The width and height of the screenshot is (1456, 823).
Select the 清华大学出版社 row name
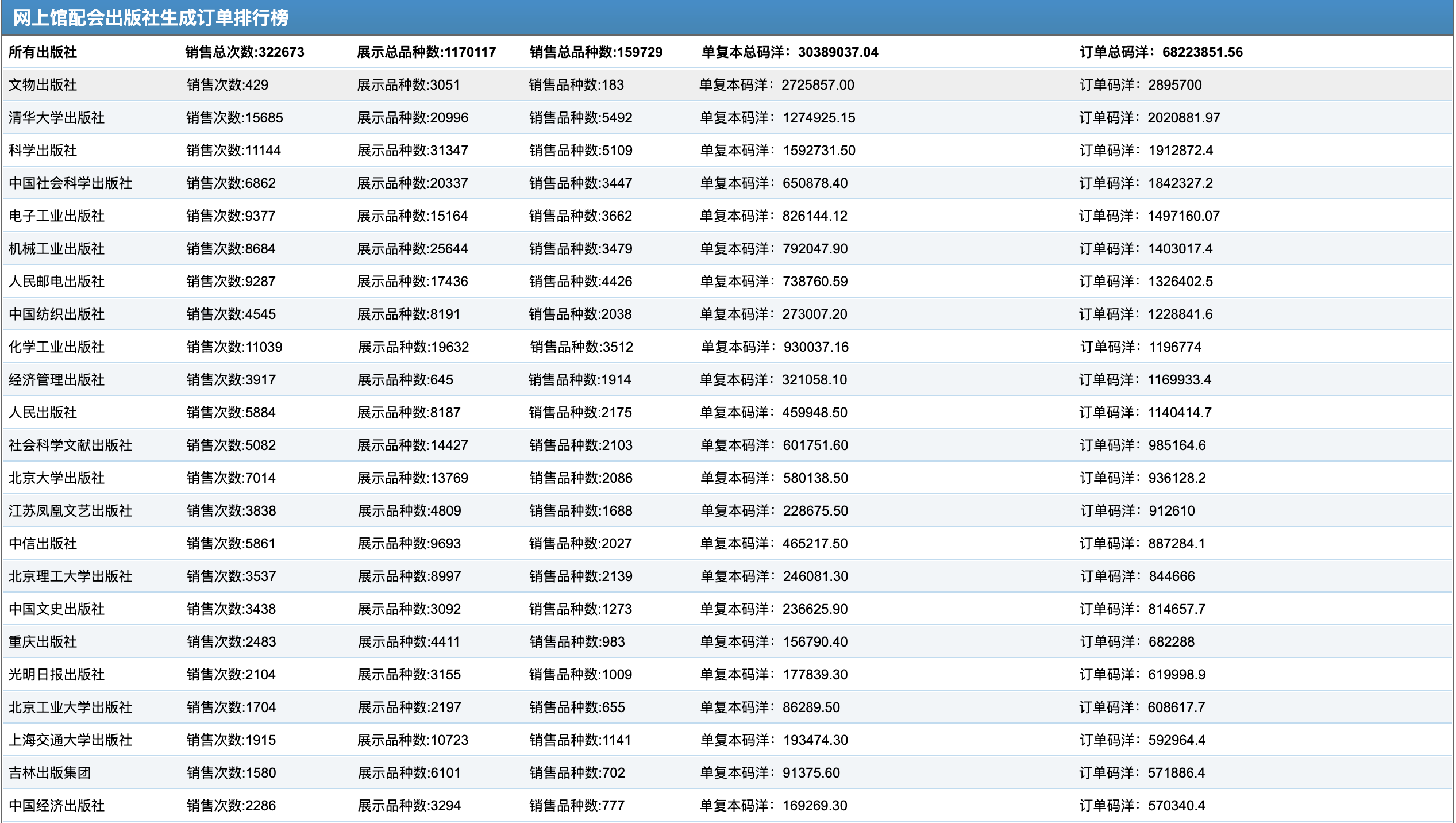[x=56, y=118]
